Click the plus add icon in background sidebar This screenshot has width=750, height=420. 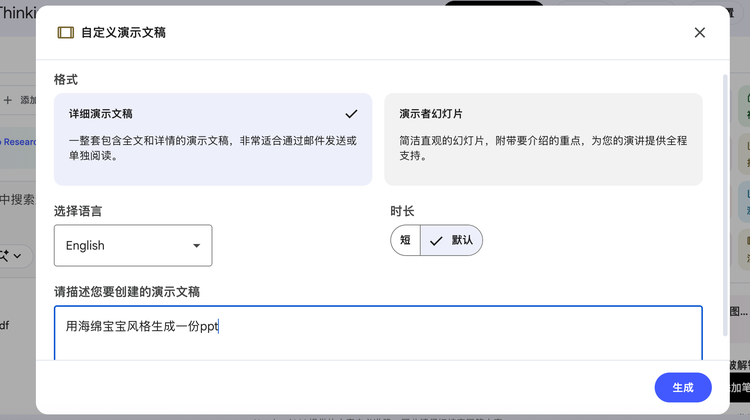[x=8, y=100]
